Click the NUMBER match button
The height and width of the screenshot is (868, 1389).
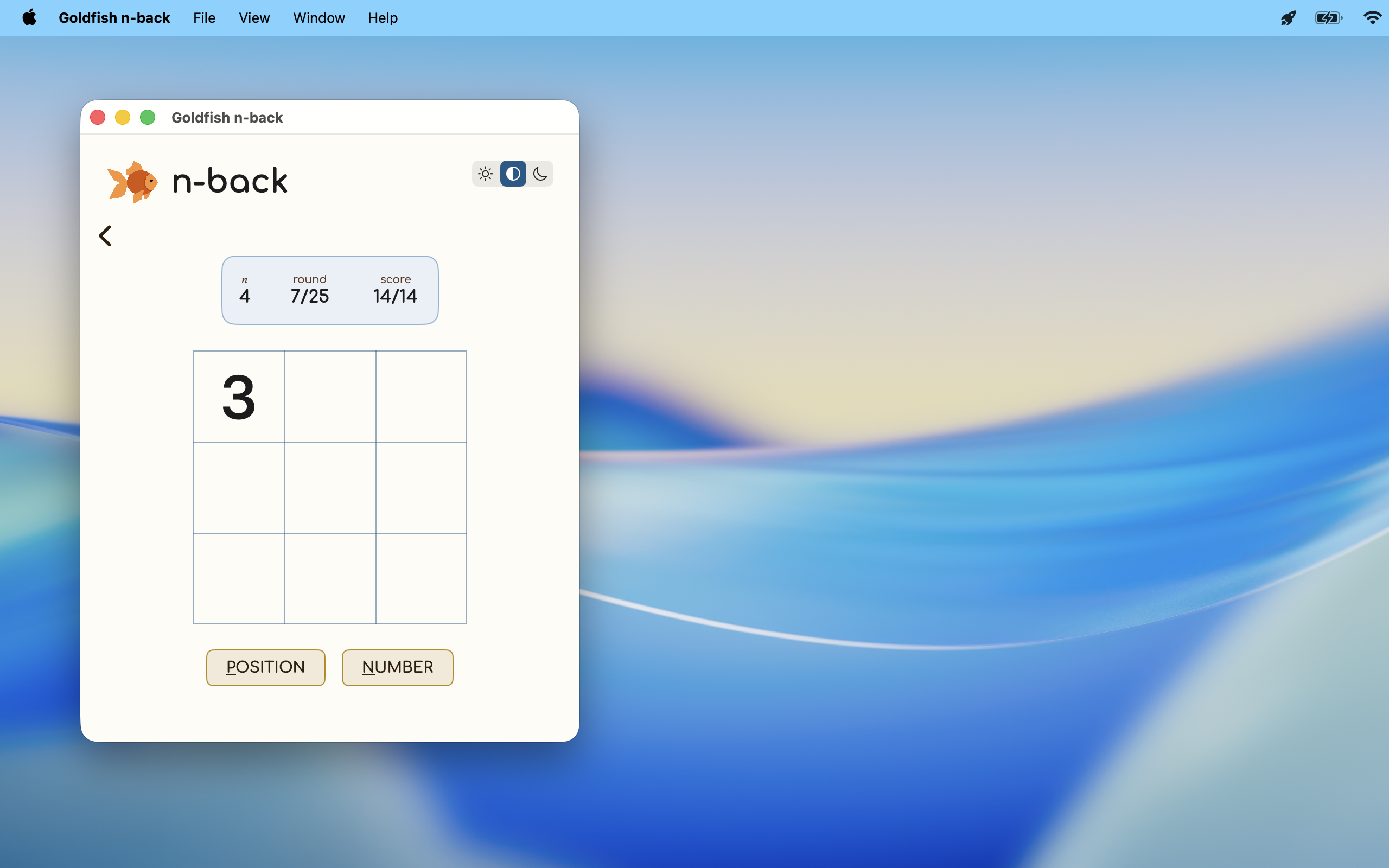397,667
